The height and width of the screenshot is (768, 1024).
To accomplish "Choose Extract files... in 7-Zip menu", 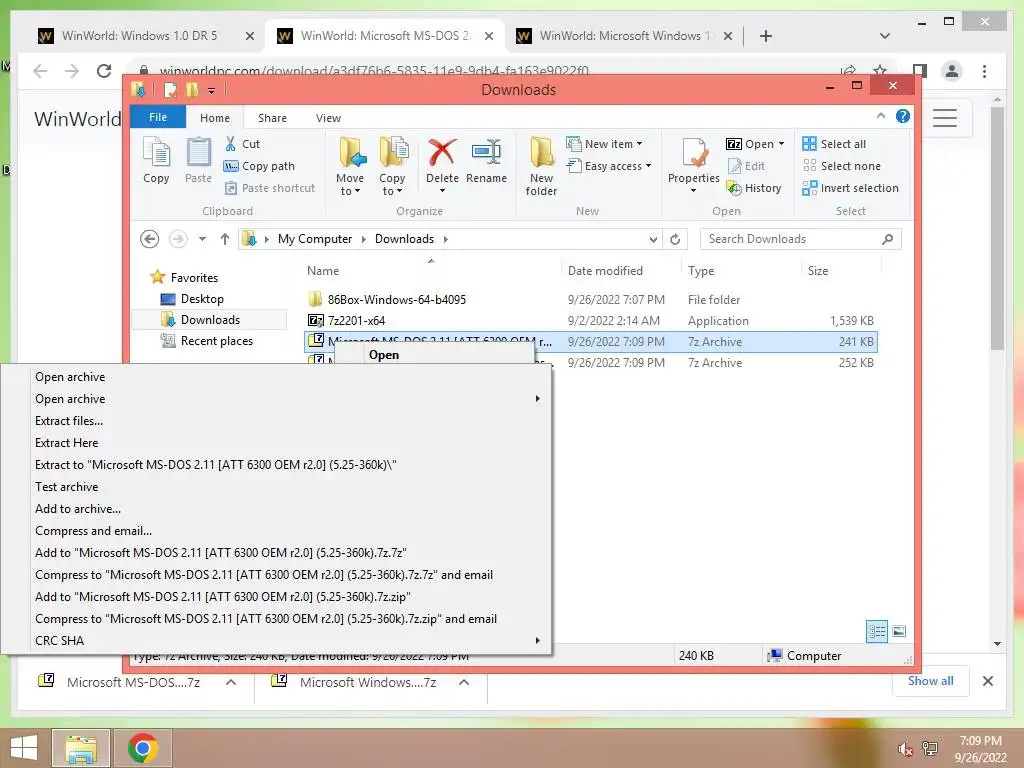I will (x=69, y=421).
